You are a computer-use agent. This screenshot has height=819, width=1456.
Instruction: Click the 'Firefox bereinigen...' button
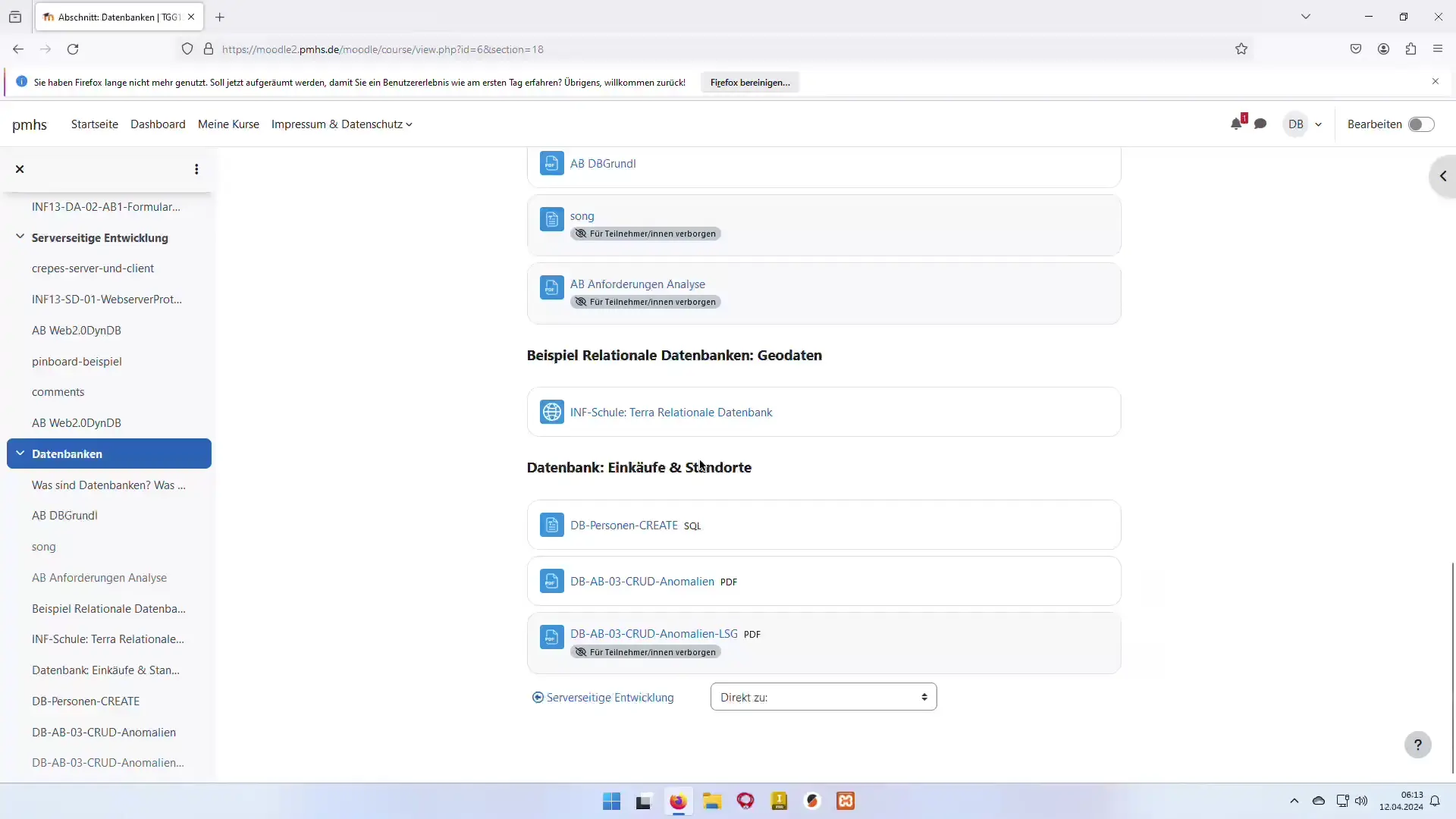(749, 83)
